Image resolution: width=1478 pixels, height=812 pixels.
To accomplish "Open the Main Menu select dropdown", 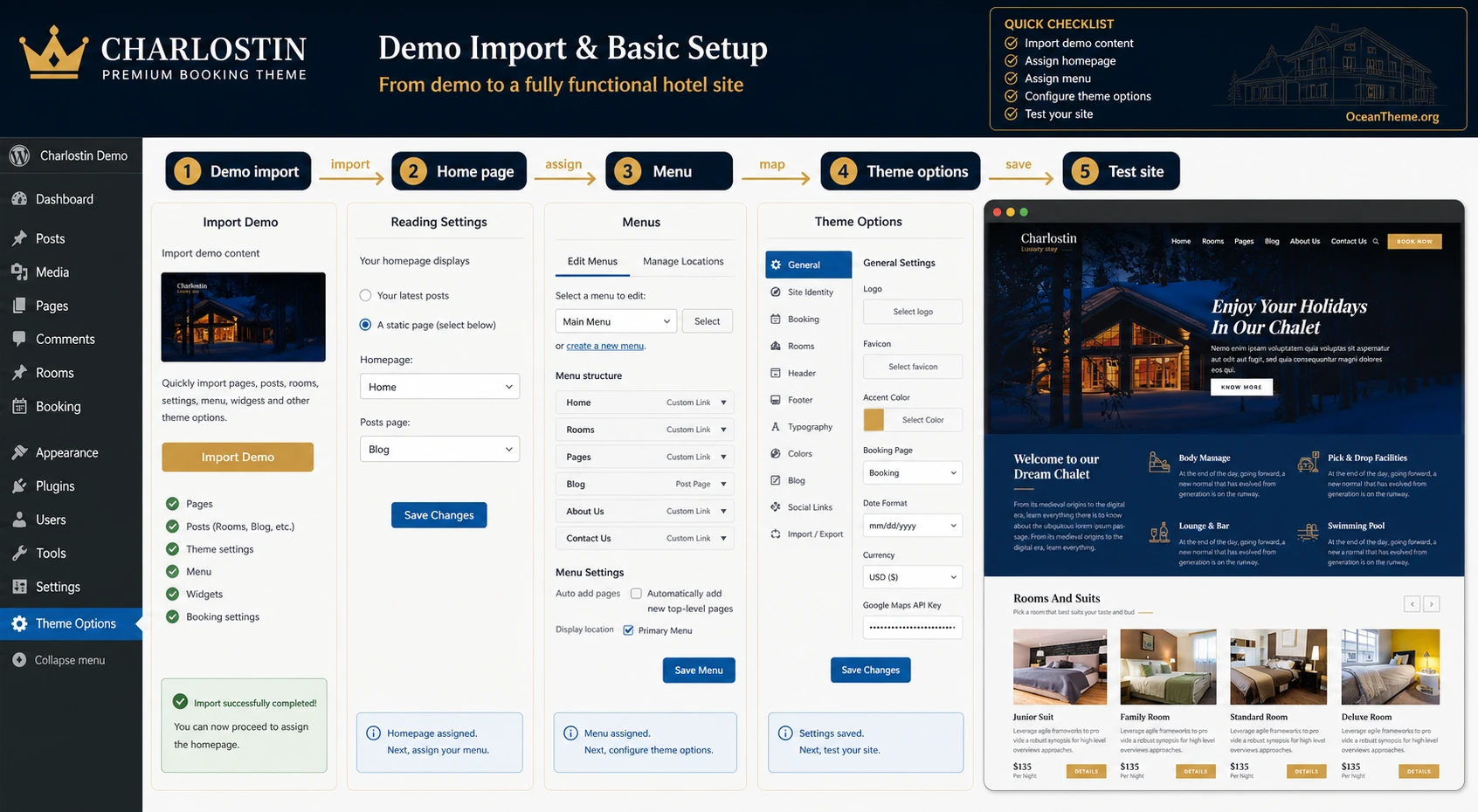I will [616, 321].
